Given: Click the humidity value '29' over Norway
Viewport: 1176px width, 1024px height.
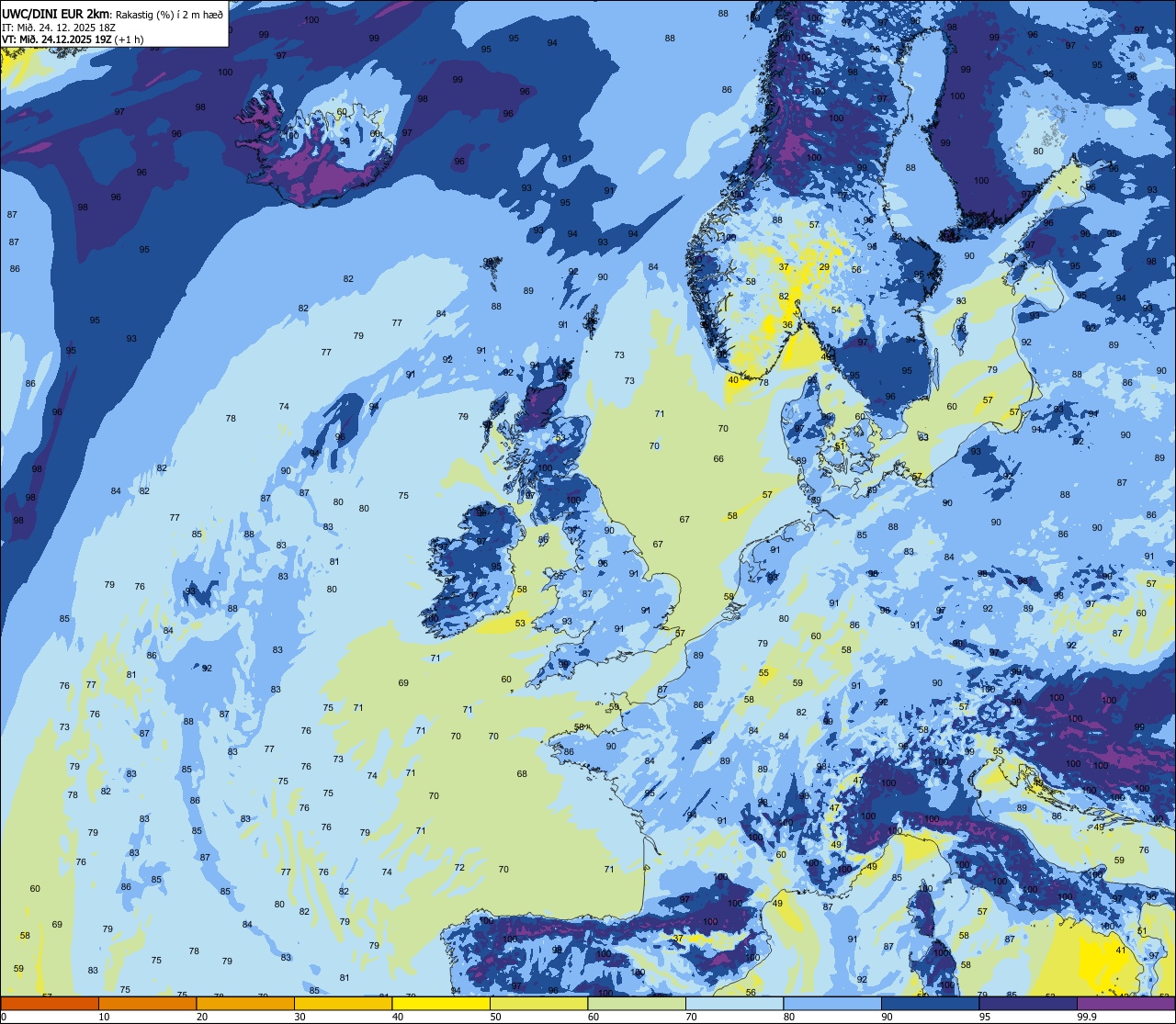Looking at the screenshot, I should pos(824,267).
